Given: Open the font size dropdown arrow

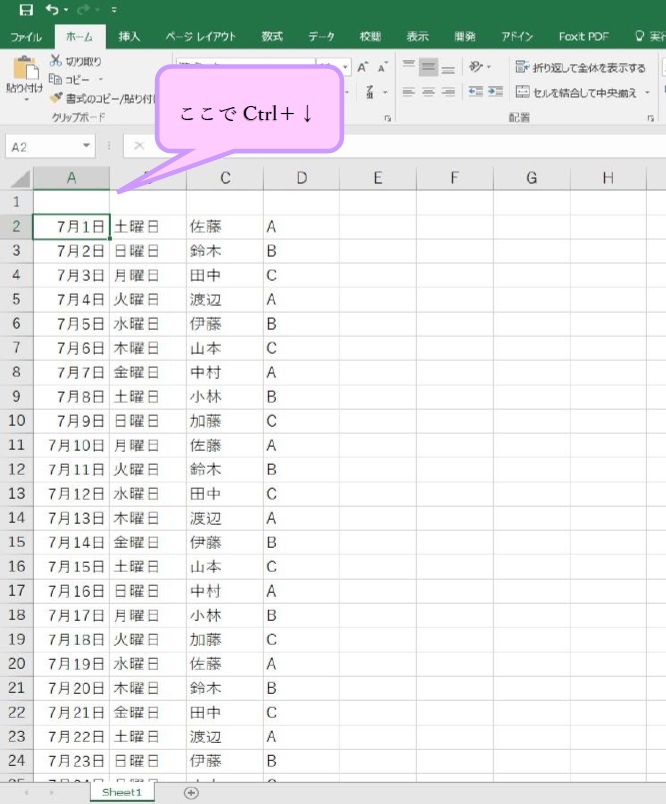Looking at the screenshot, I should click(346, 67).
